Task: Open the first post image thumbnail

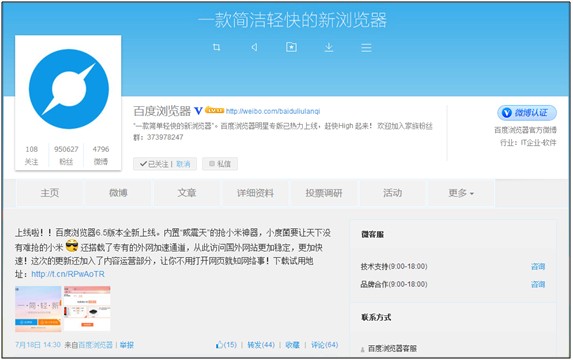Action: click(x=38, y=309)
